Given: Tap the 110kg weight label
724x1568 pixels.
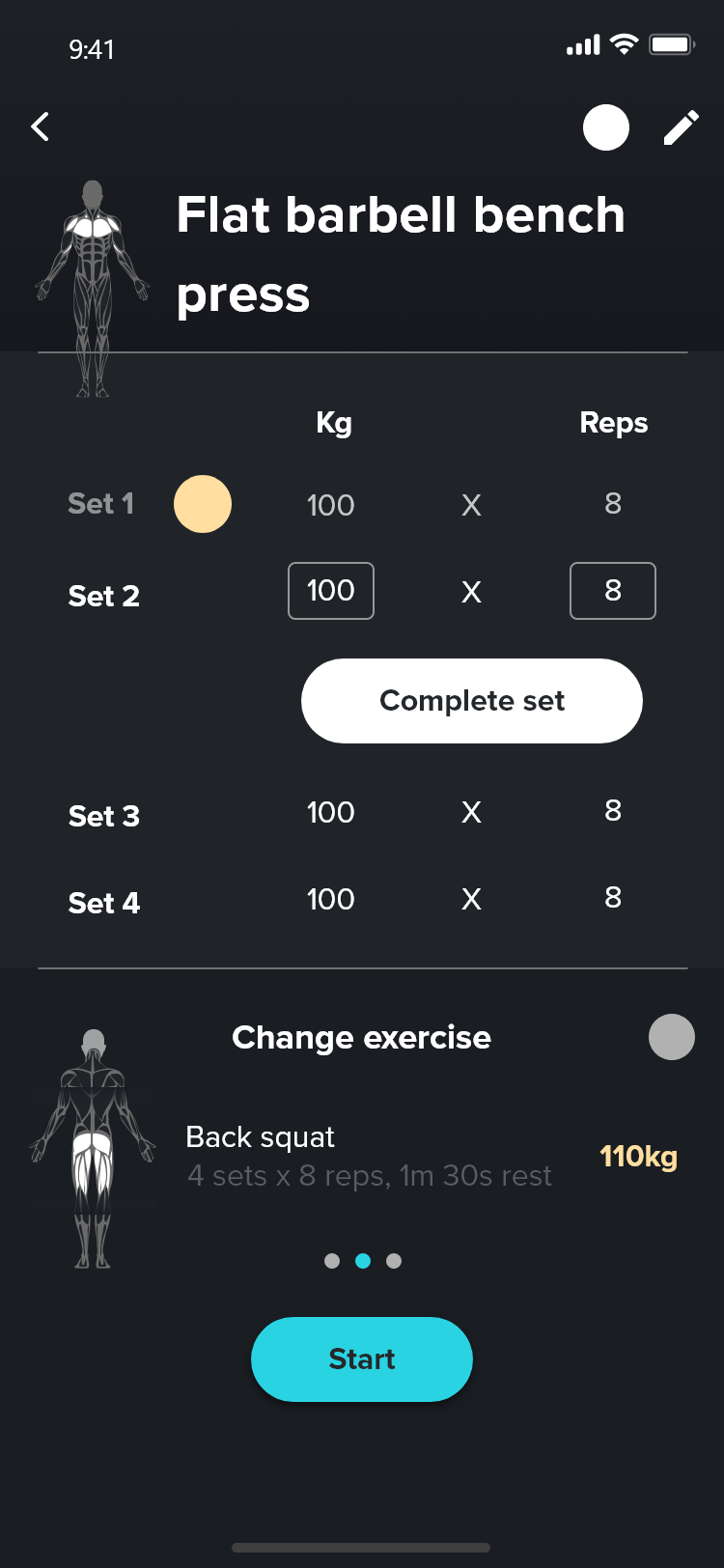Looking at the screenshot, I should [638, 1156].
